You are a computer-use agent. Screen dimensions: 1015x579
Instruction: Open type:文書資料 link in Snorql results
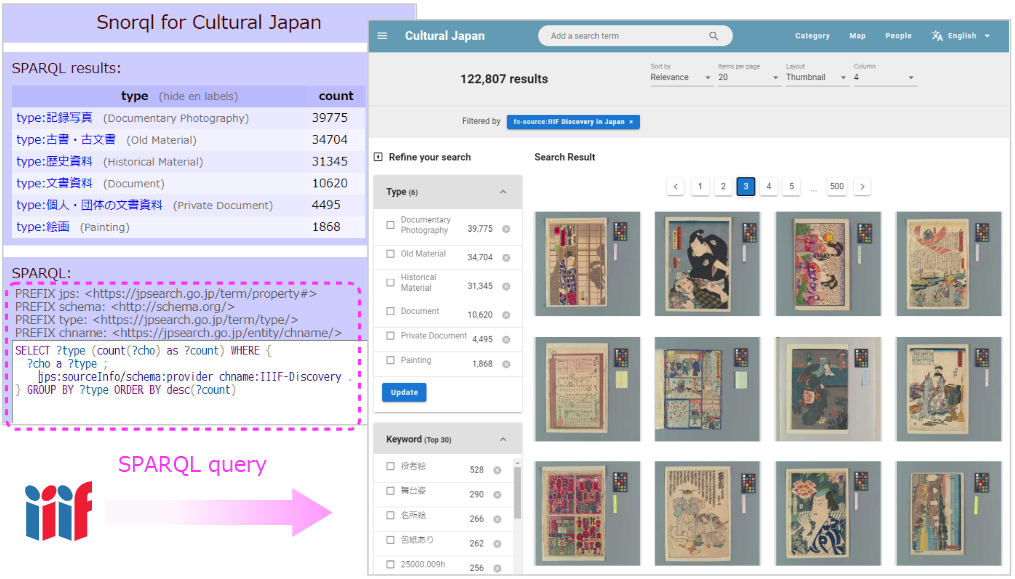click(x=54, y=183)
